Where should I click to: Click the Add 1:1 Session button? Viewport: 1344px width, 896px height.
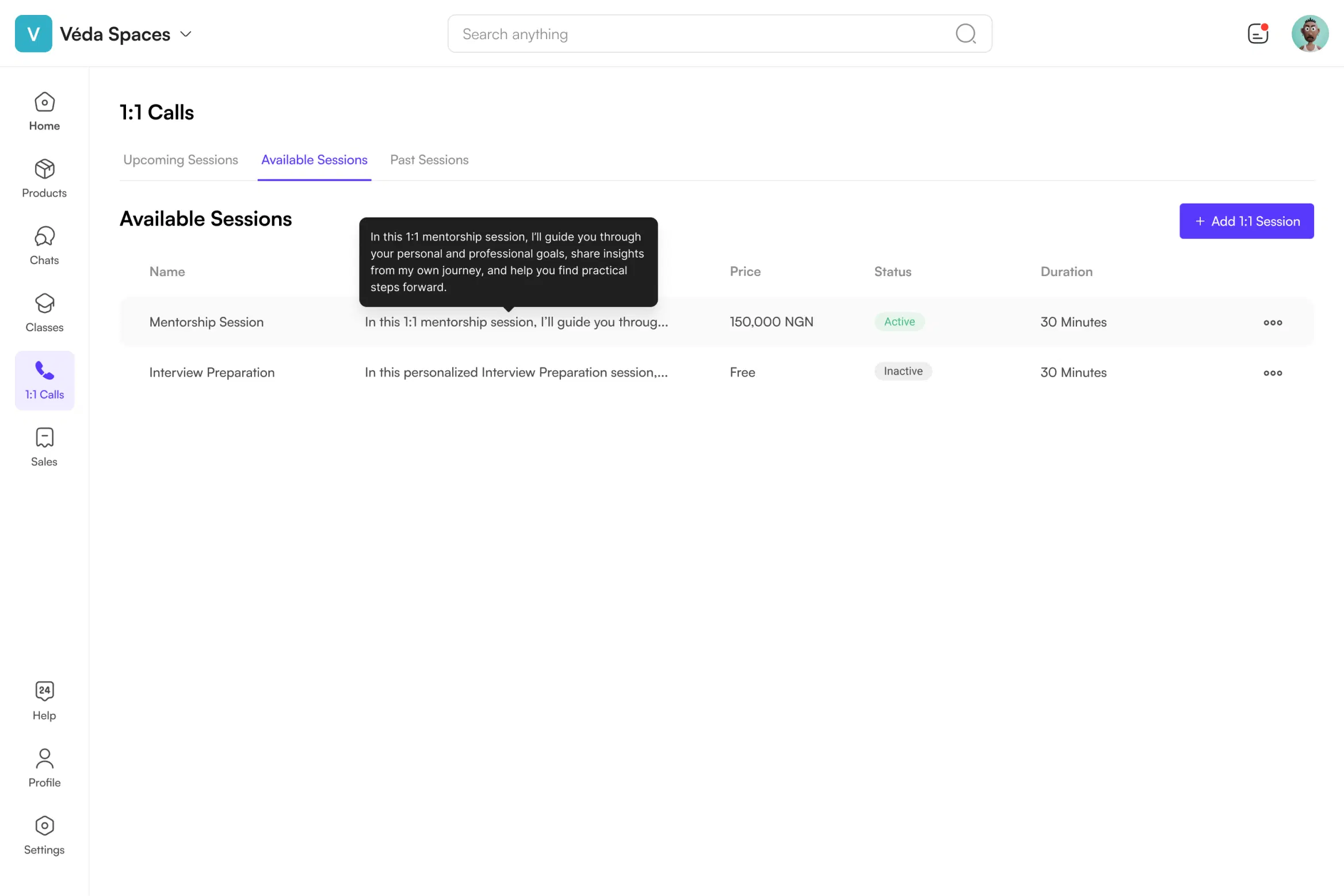1247,221
